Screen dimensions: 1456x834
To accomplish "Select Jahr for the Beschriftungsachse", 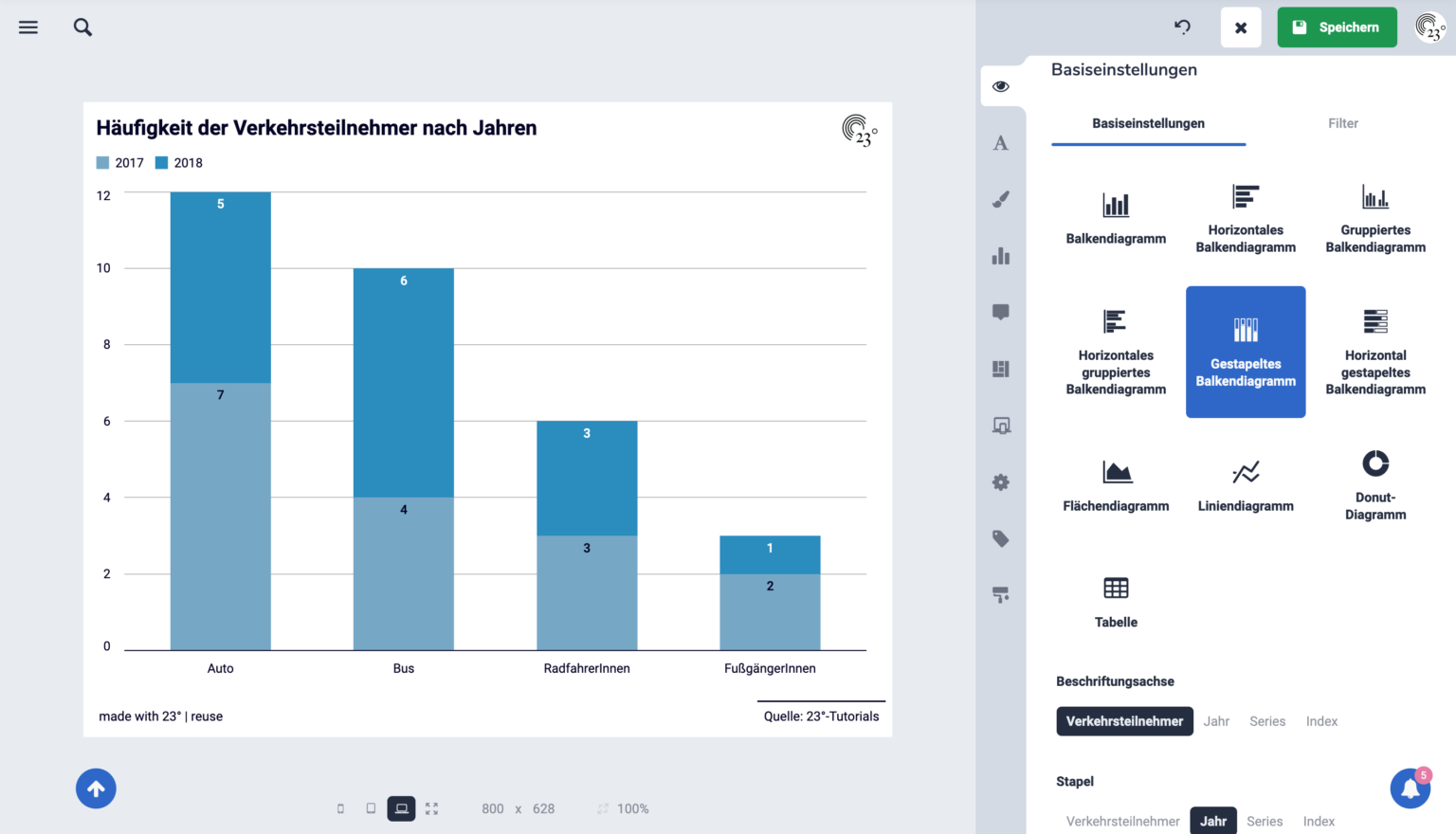I will pos(1216,721).
